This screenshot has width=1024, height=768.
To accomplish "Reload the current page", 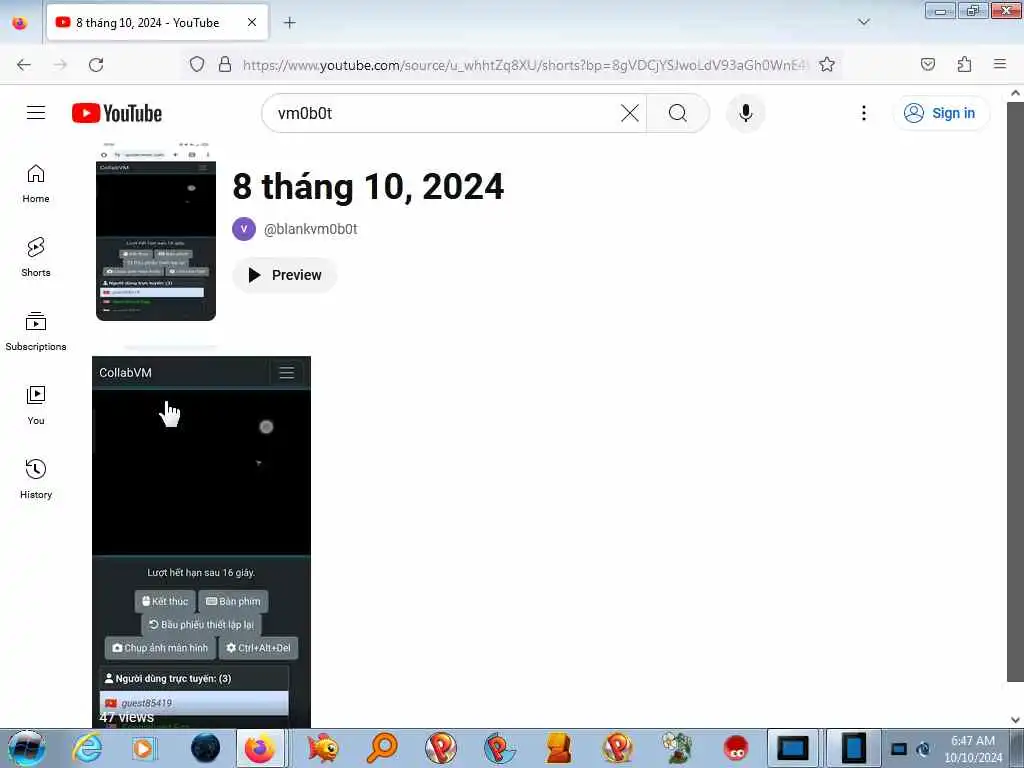I will [x=96, y=65].
